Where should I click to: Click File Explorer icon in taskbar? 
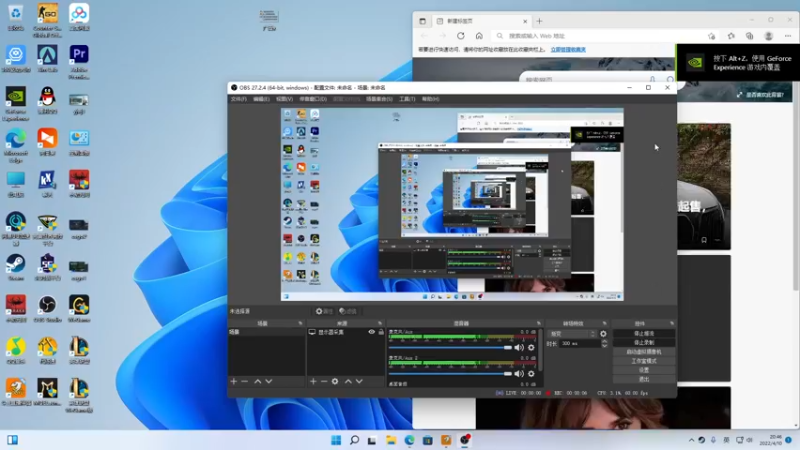391,440
